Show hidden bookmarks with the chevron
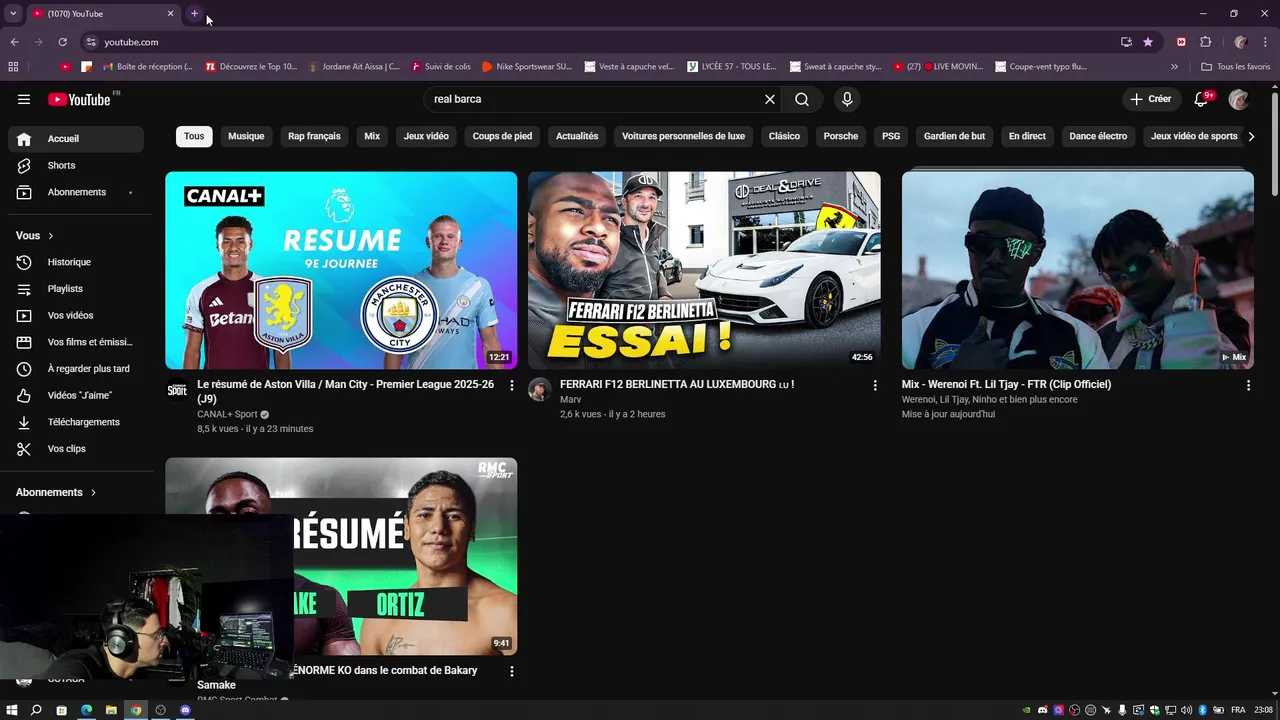Screen dimensions: 1280x720 (x=1174, y=67)
